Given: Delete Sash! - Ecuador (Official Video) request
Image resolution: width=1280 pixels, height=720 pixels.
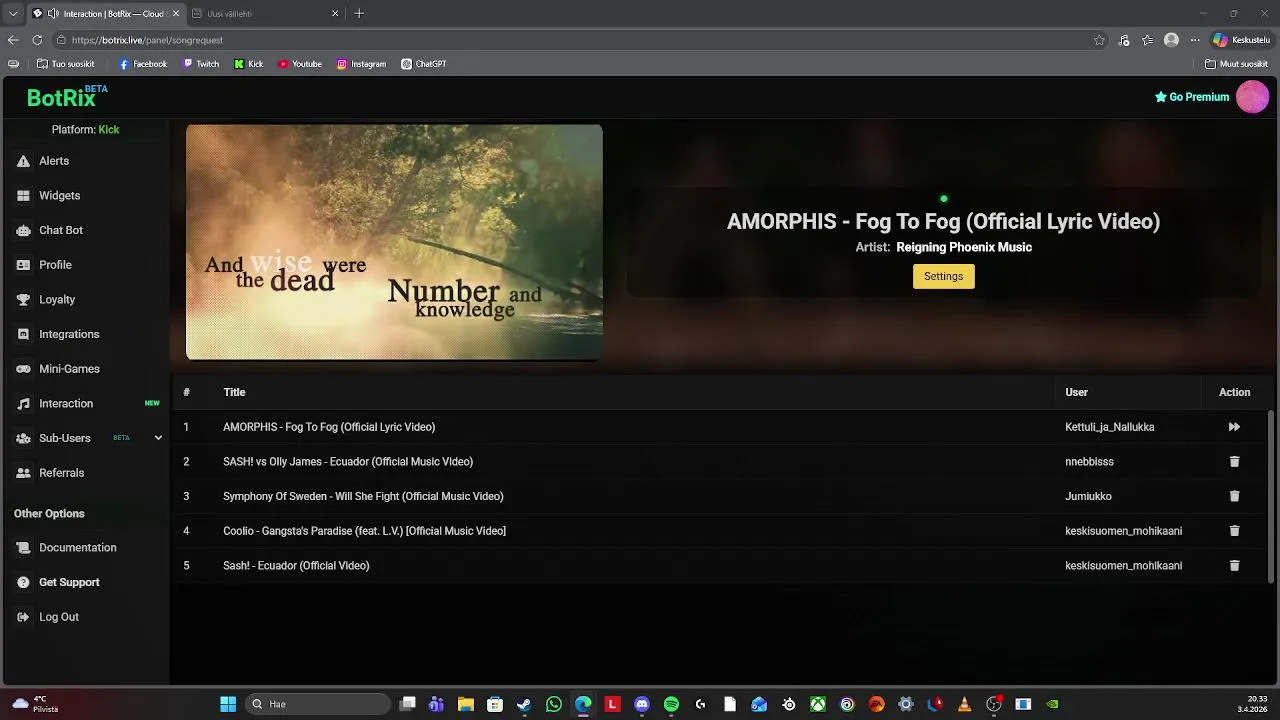Looking at the screenshot, I should [x=1234, y=566].
